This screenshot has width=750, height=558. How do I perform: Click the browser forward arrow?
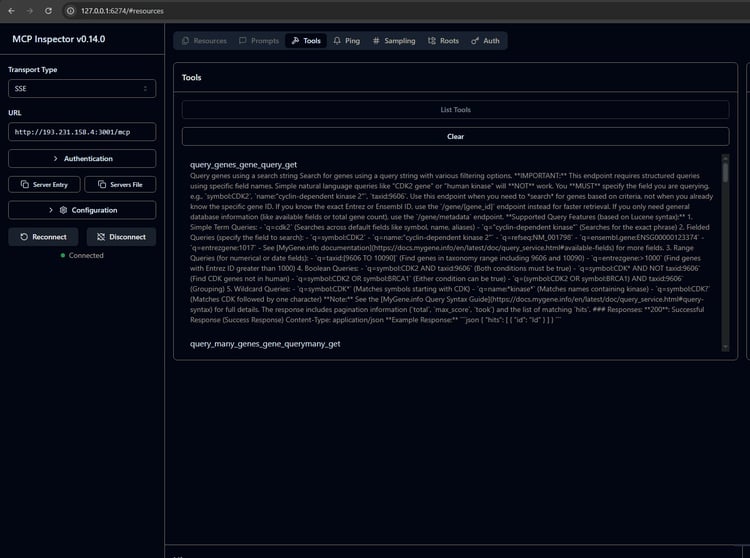pyautogui.click(x=30, y=11)
